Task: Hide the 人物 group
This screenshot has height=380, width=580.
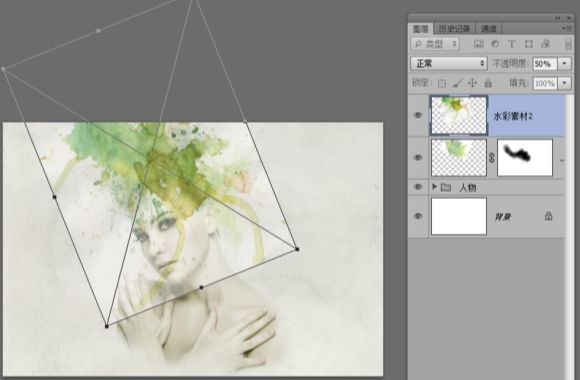Action: click(418, 187)
